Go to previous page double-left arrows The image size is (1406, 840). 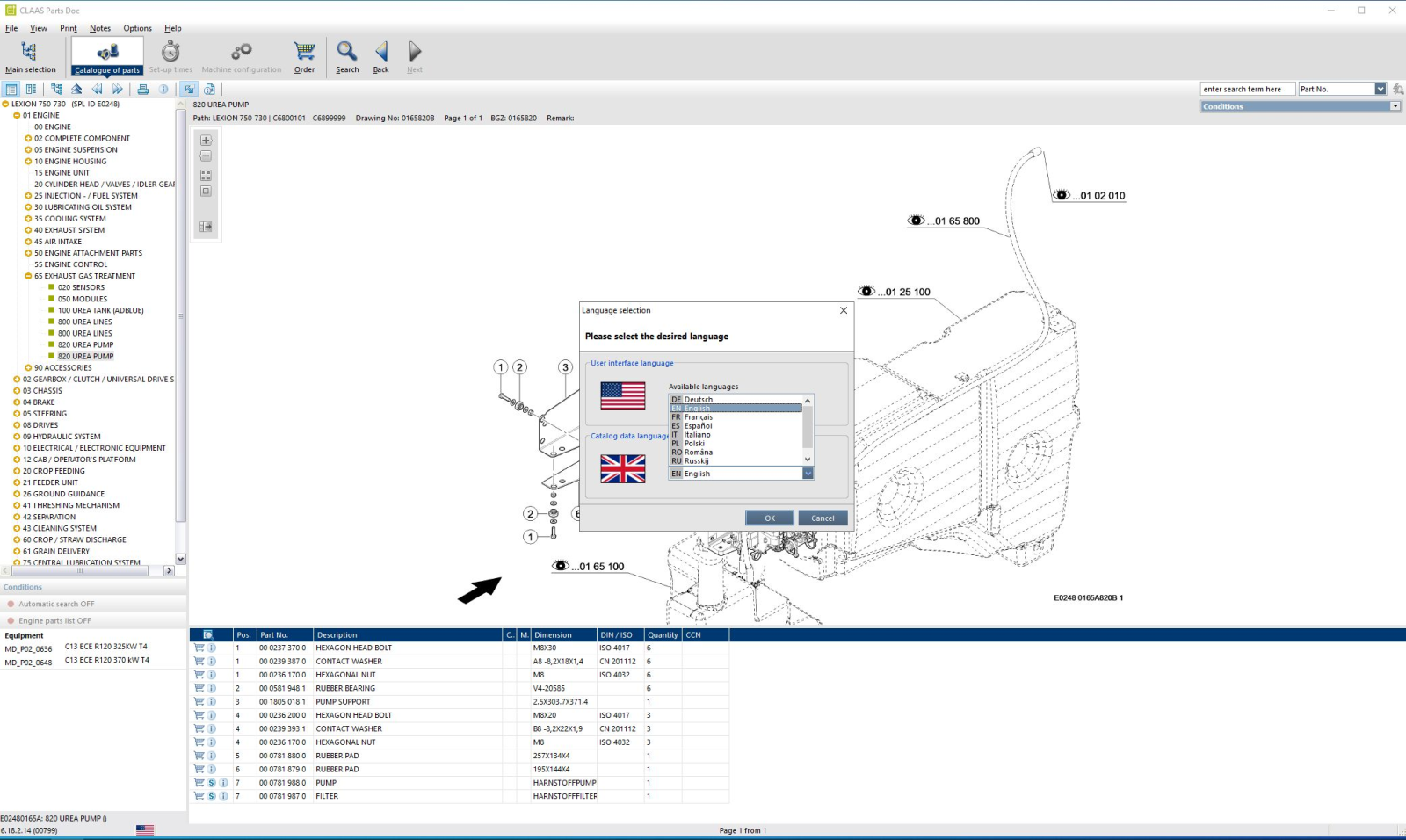click(x=97, y=89)
